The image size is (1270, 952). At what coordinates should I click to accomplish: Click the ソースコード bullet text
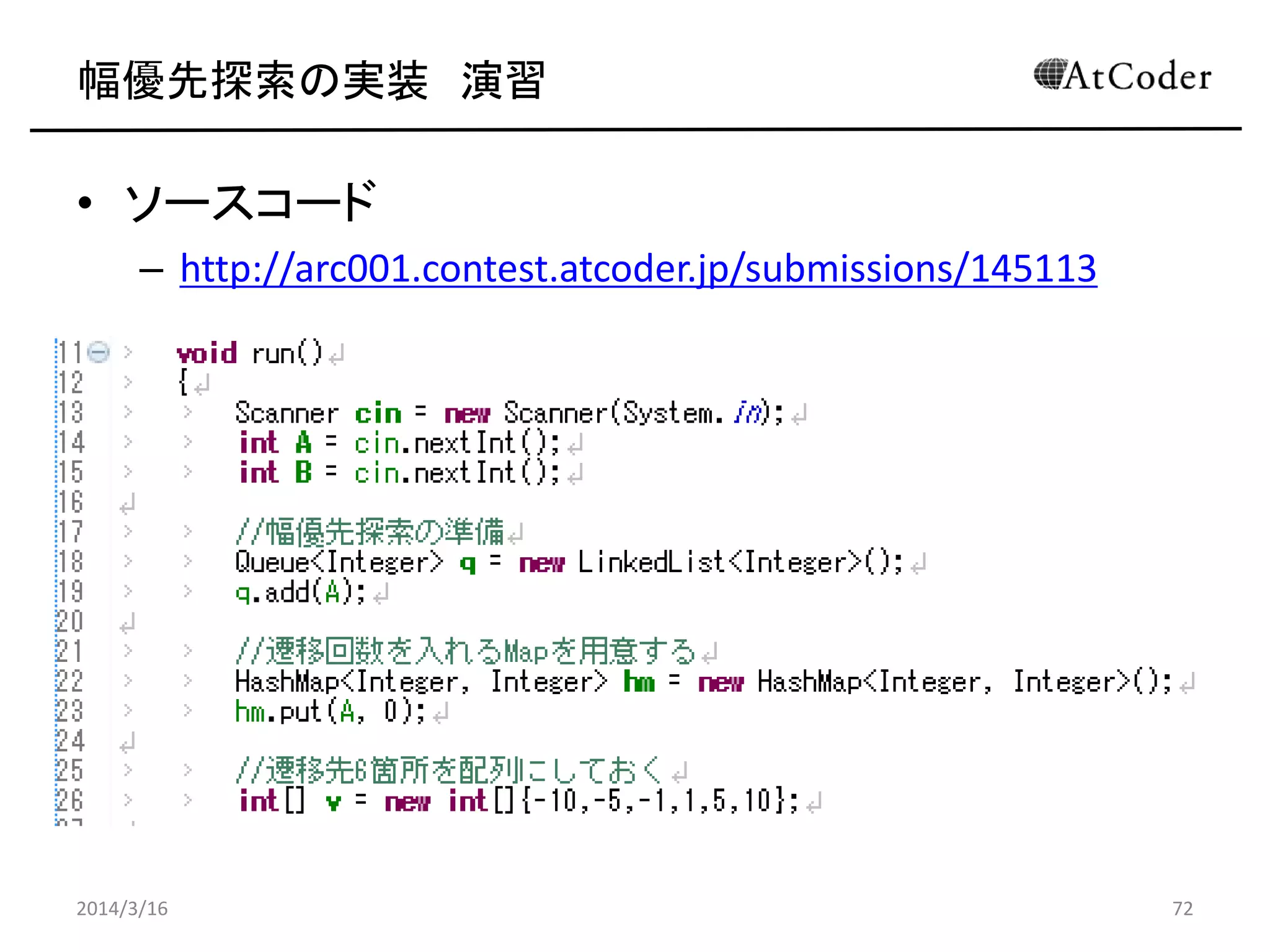pyautogui.click(x=249, y=202)
